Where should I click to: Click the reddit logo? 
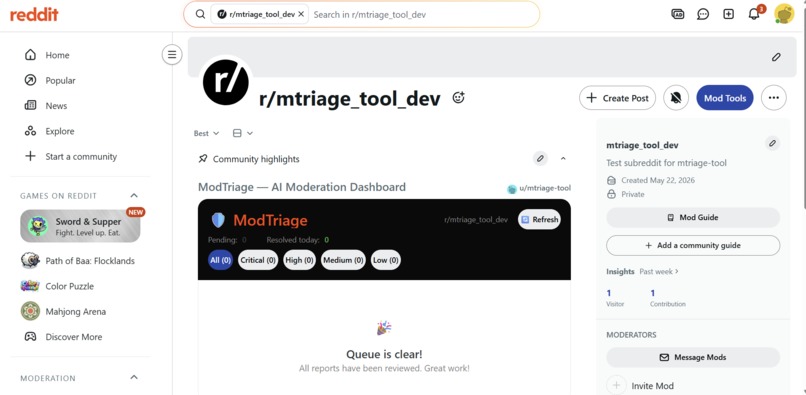pos(34,14)
